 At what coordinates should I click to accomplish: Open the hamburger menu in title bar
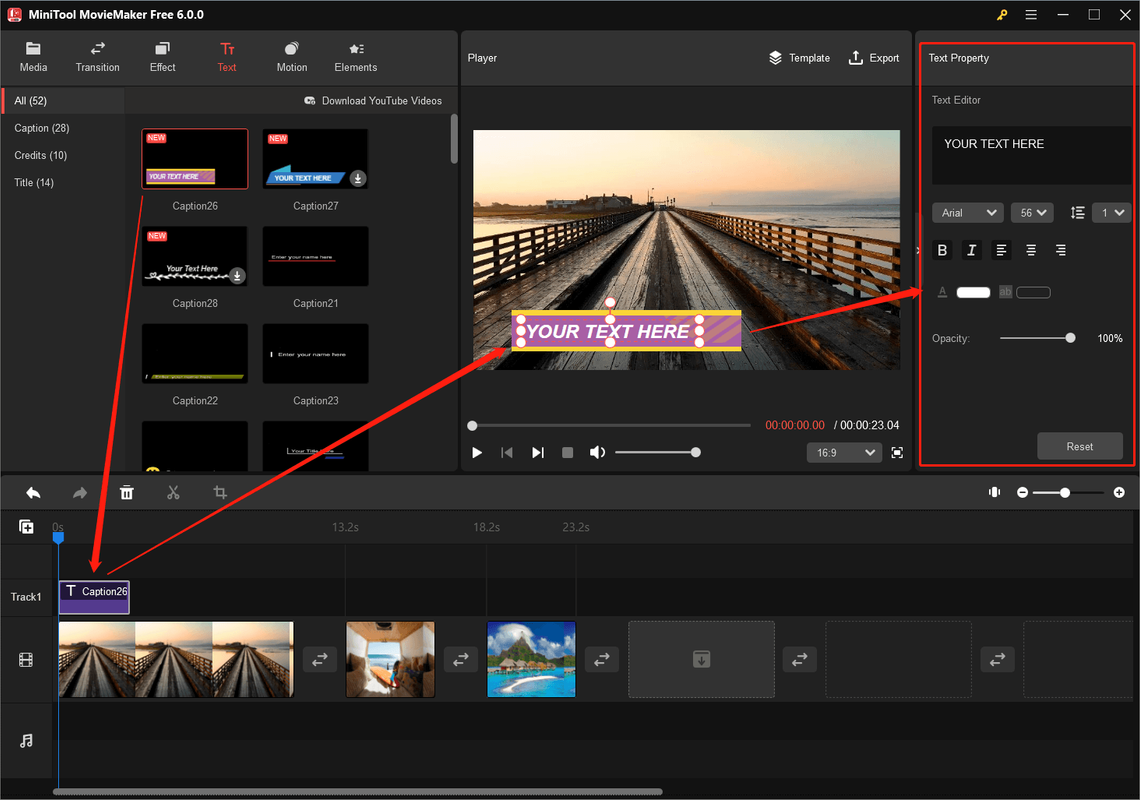[1031, 15]
